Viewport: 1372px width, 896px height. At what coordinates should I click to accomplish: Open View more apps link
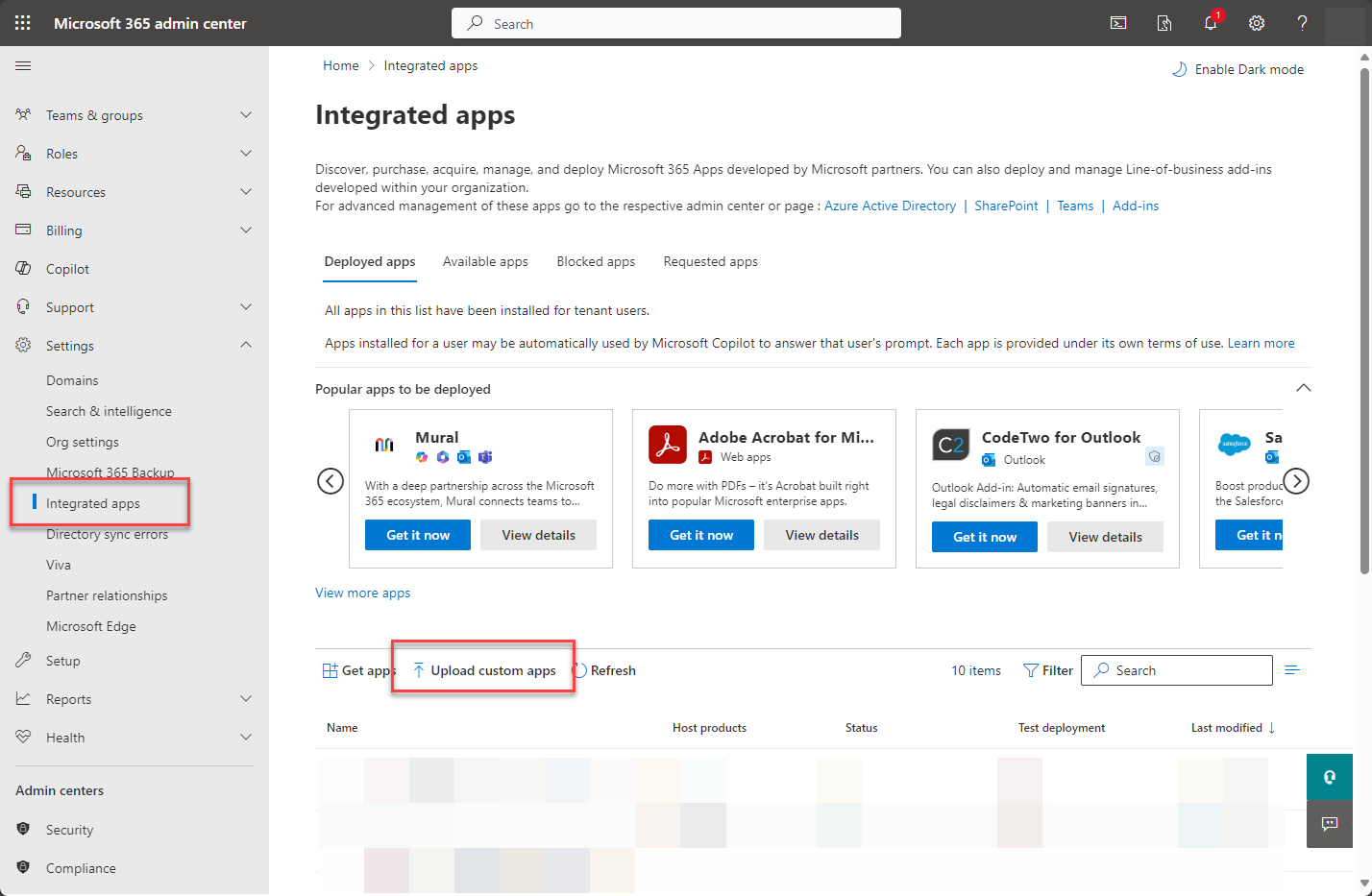click(362, 593)
